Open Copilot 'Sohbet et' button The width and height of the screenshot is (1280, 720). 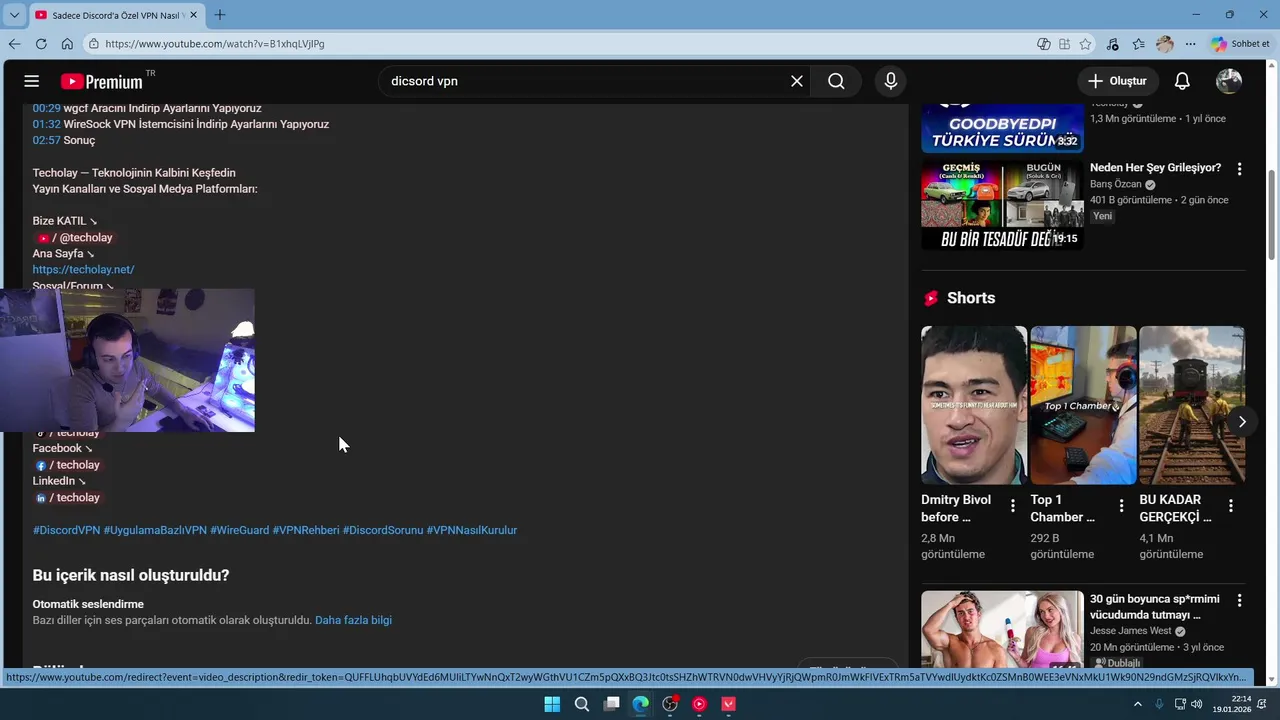click(x=1240, y=44)
